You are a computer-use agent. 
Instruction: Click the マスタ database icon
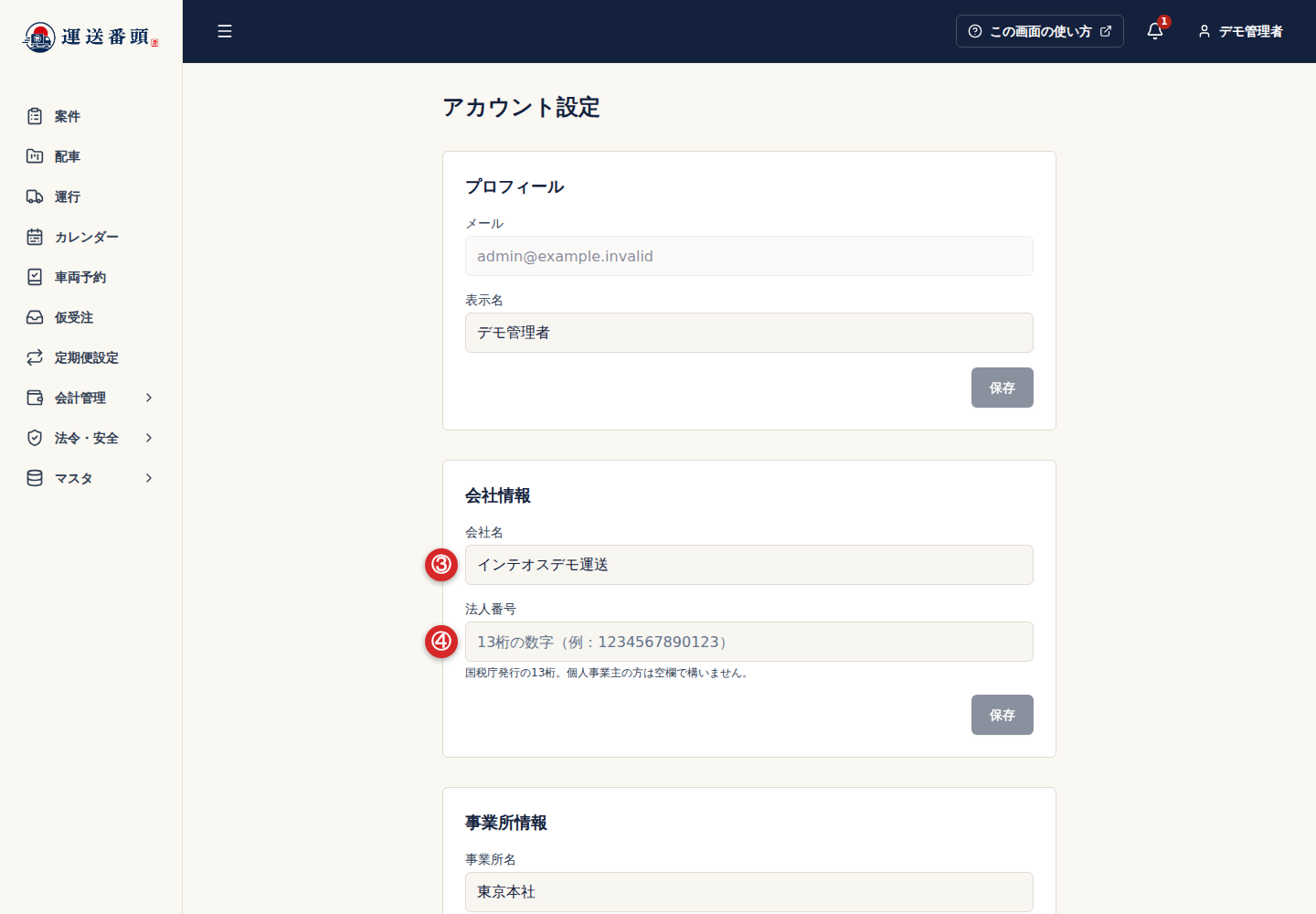(35, 478)
